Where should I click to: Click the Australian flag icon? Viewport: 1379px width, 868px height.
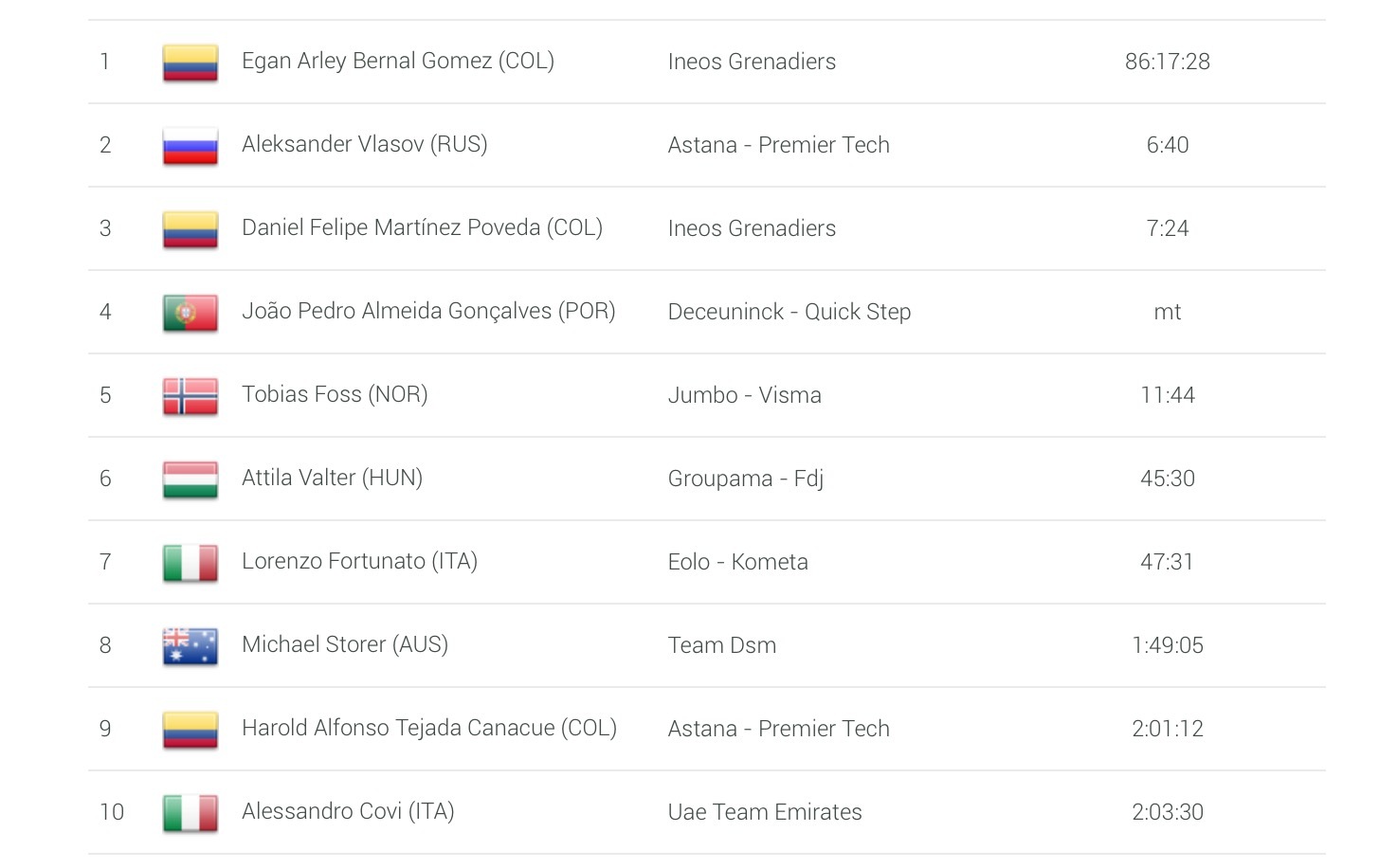[191, 646]
